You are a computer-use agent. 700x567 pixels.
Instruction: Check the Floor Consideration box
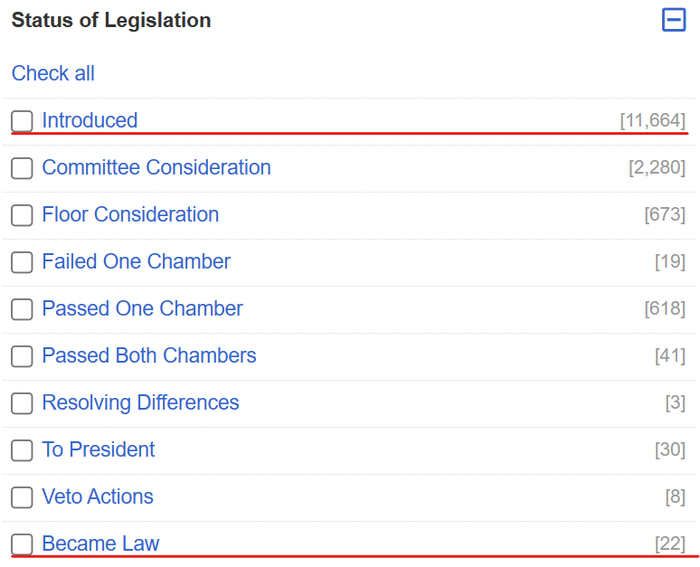pos(22,215)
